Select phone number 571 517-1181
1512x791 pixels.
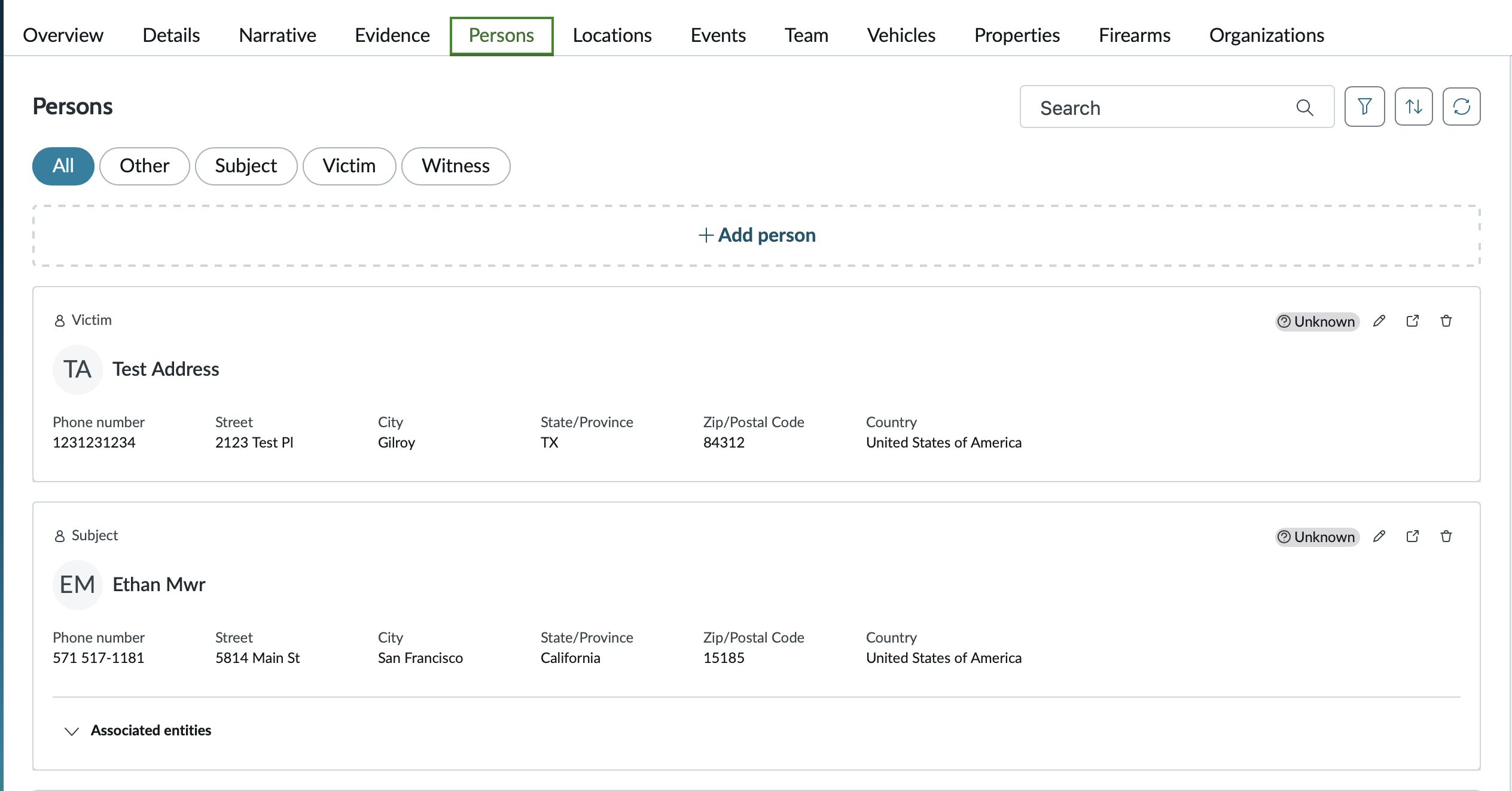click(99, 658)
